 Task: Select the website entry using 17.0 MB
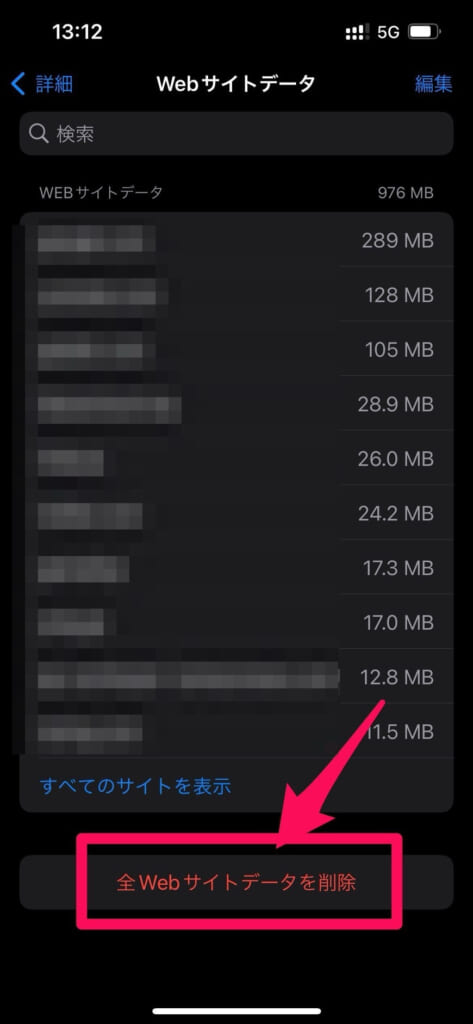(x=236, y=622)
